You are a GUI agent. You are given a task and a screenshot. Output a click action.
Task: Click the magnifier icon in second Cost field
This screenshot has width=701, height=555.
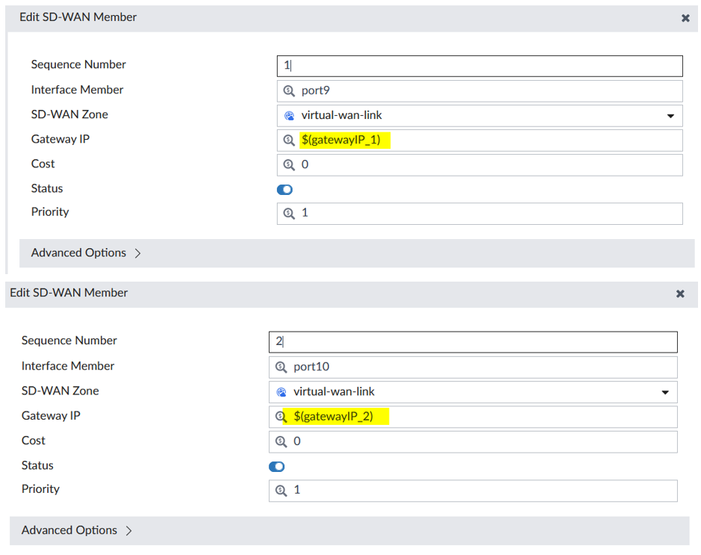click(282, 442)
